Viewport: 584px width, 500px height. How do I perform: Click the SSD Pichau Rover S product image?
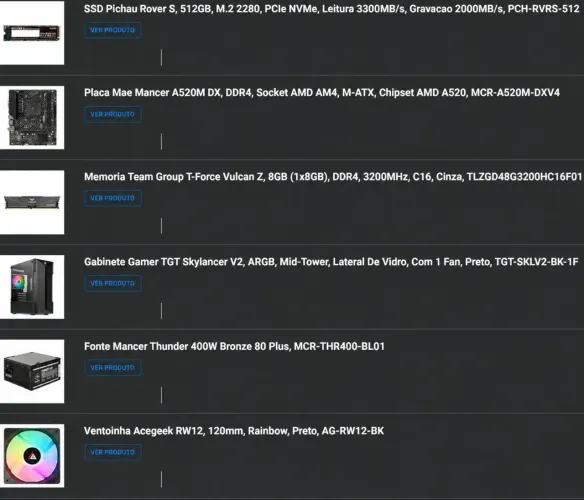[x=32, y=33]
